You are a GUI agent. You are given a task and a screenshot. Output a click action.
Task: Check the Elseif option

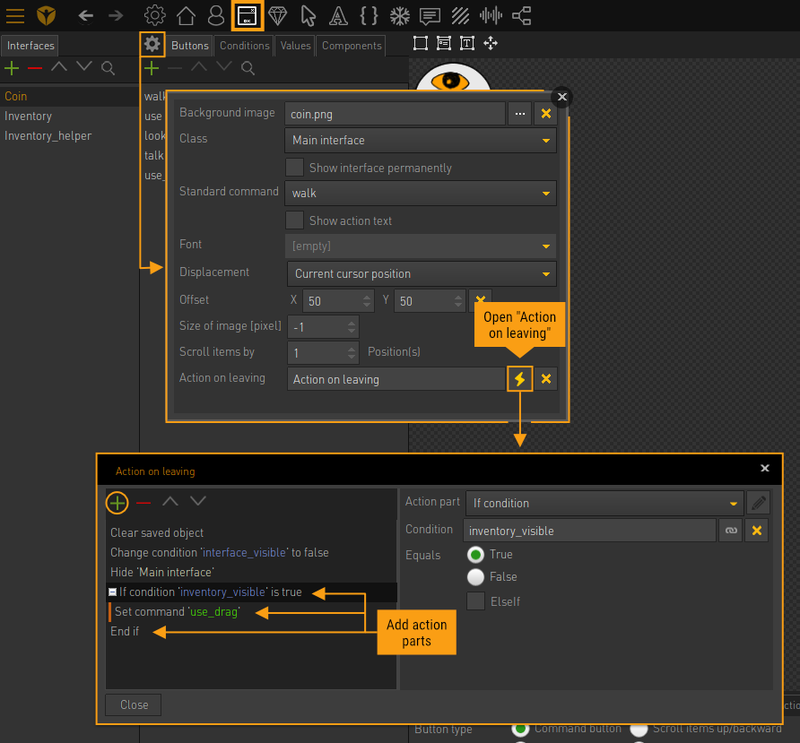coord(474,601)
